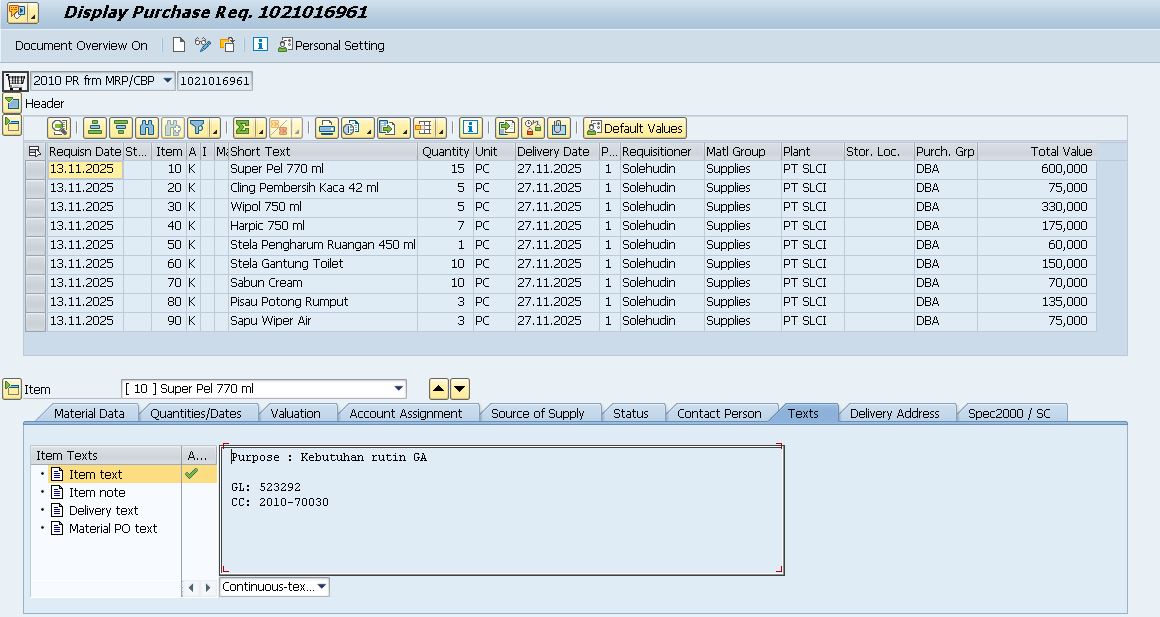Click the Default Values button
Viewport: 1160px width, 617px height.
click(635, 128)
